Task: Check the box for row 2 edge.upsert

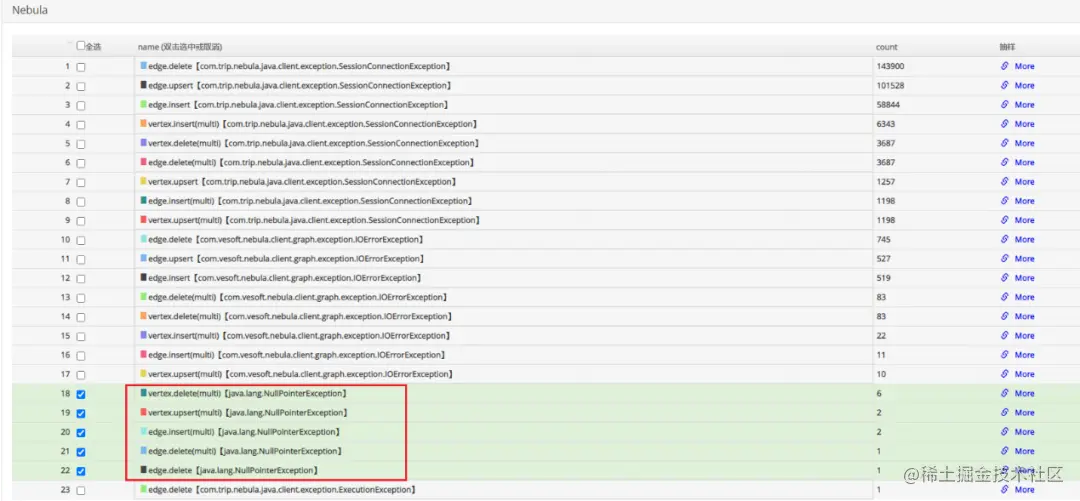Action: [81, 87]
